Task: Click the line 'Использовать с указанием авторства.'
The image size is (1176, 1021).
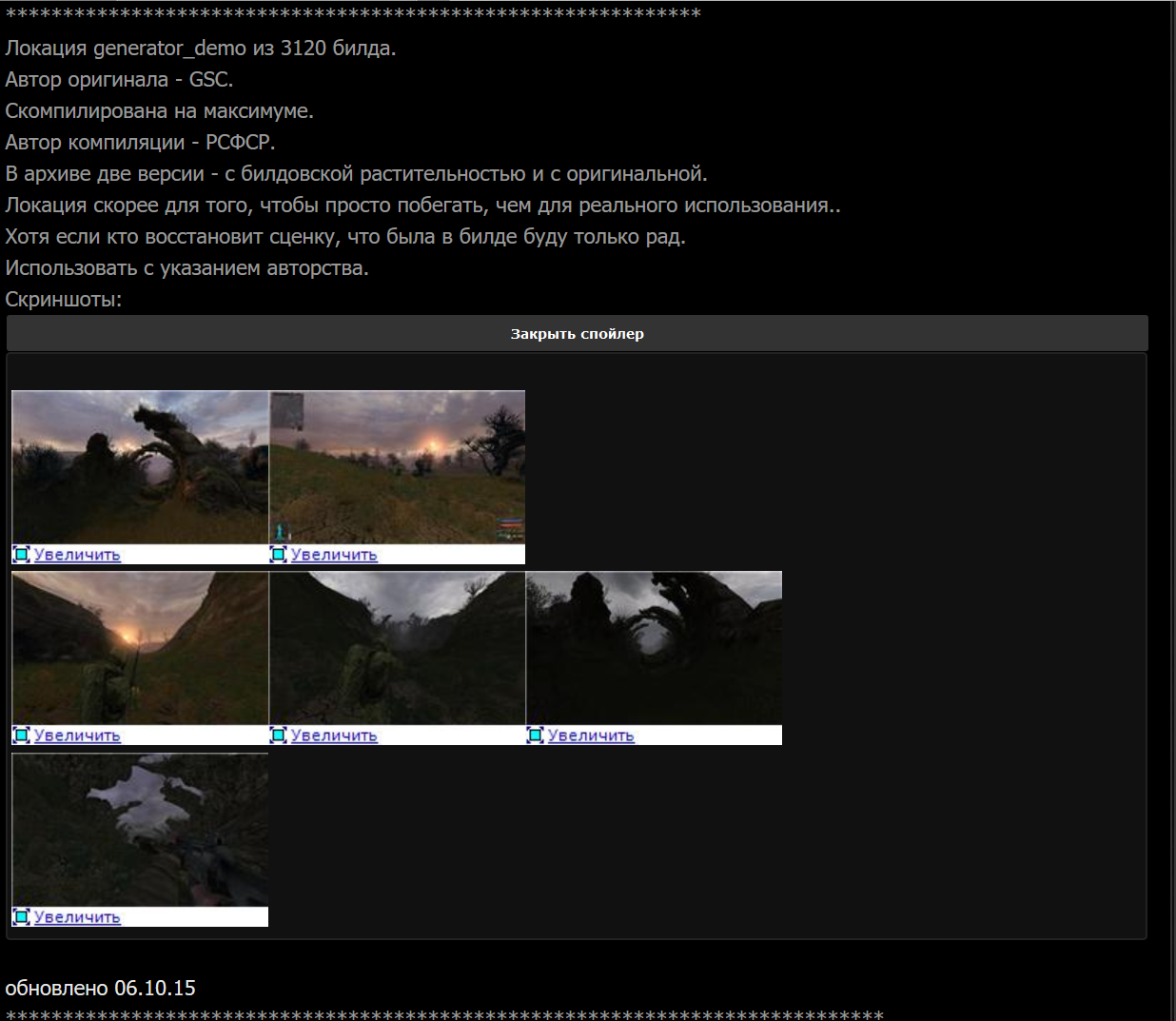Action: coord(186,268)
